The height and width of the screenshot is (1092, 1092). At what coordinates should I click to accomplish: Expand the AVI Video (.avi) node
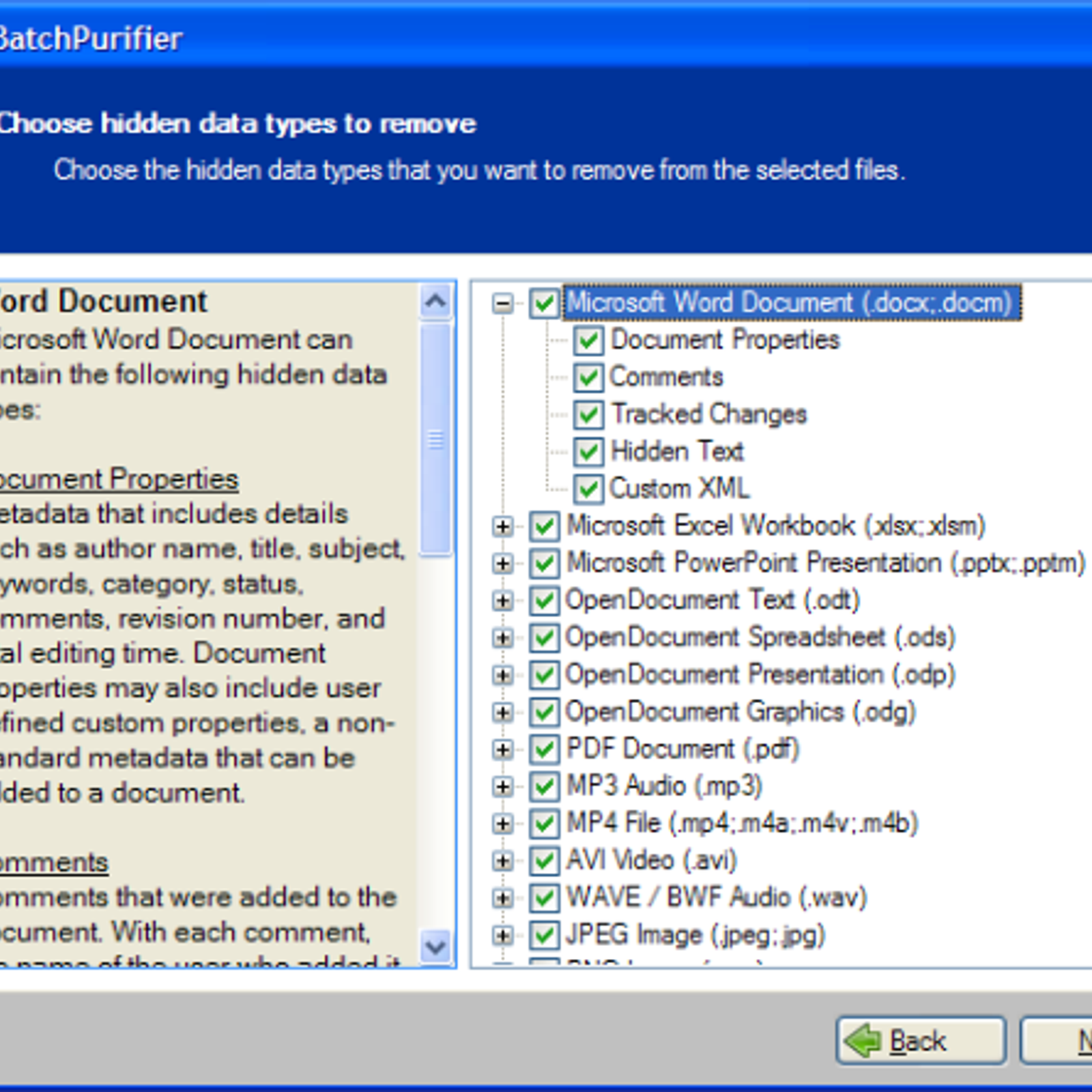coord(503,861)
